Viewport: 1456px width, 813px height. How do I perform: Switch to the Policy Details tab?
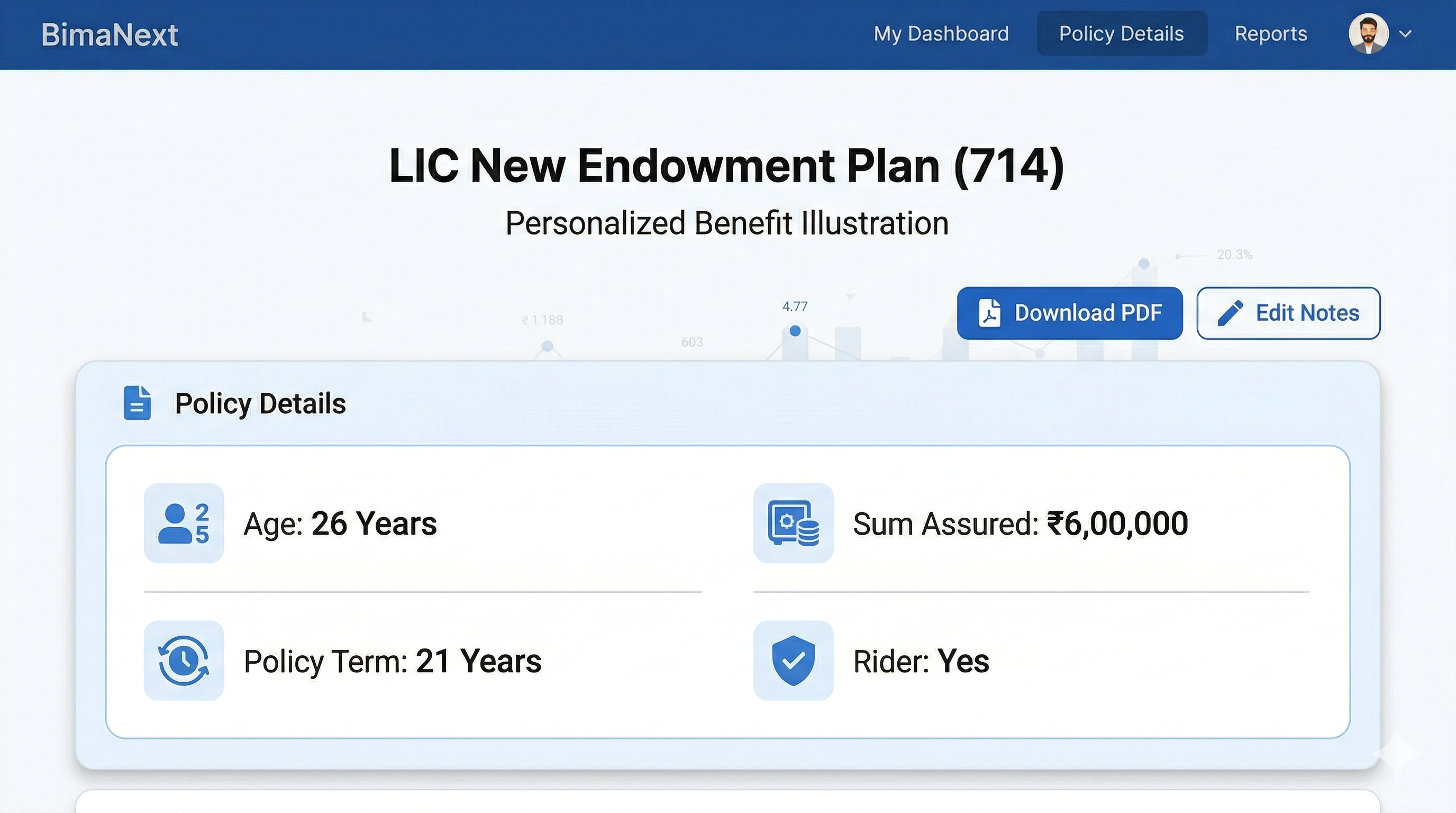click(x=1122, y=34)
